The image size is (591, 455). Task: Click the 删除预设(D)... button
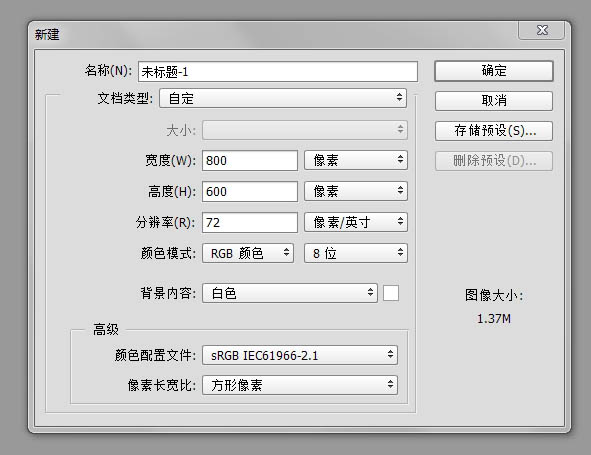tap(494, 161)
